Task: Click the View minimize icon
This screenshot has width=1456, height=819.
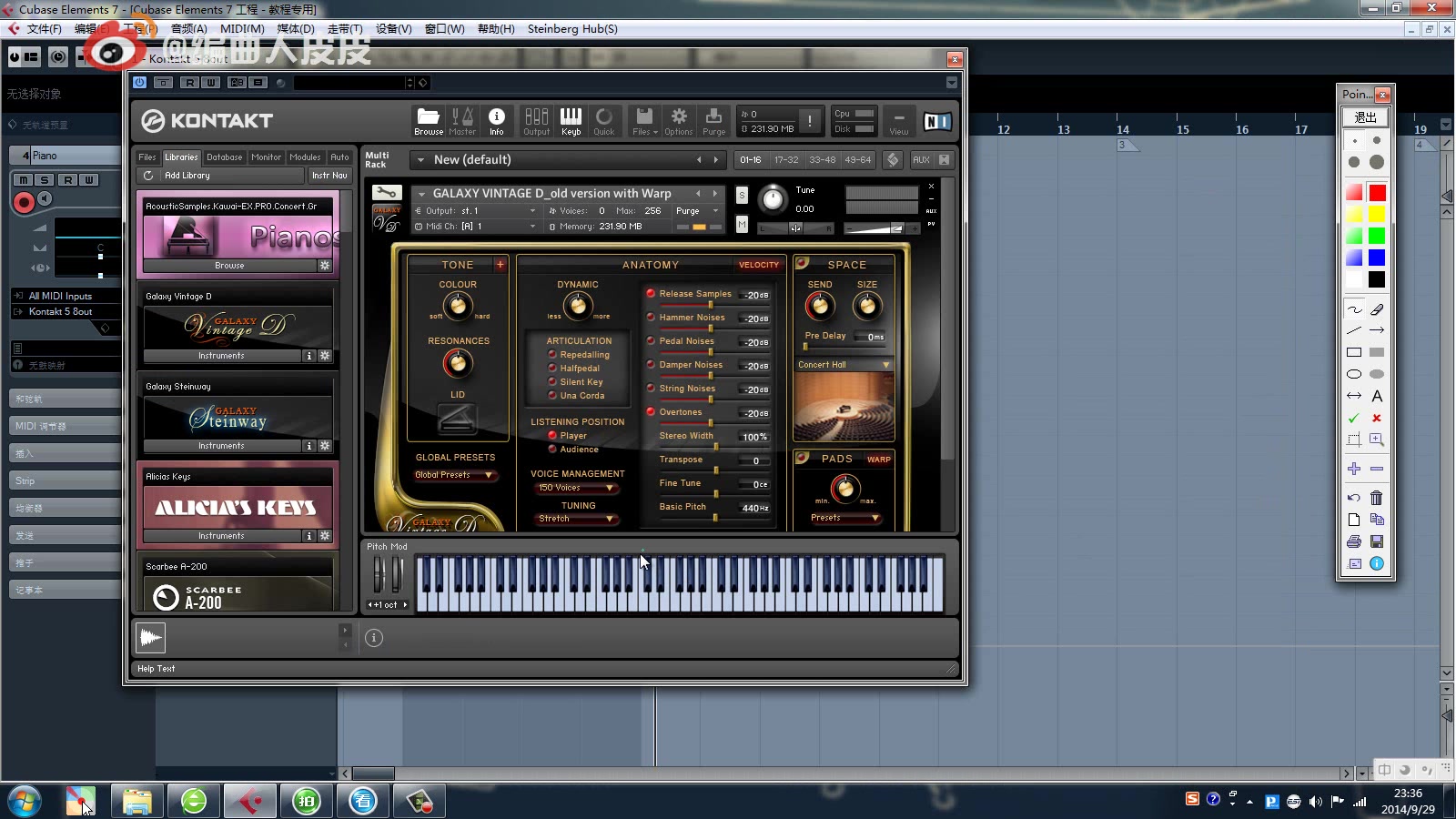Action: (899, 120)
